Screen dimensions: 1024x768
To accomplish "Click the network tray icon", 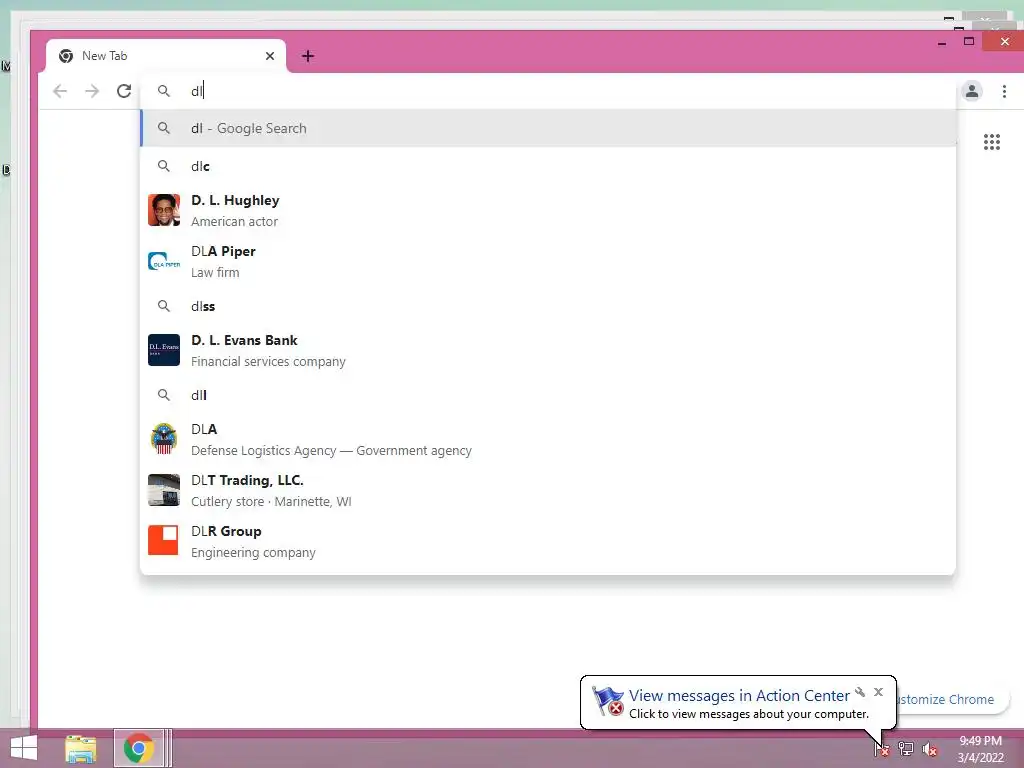I will point(906,749).
